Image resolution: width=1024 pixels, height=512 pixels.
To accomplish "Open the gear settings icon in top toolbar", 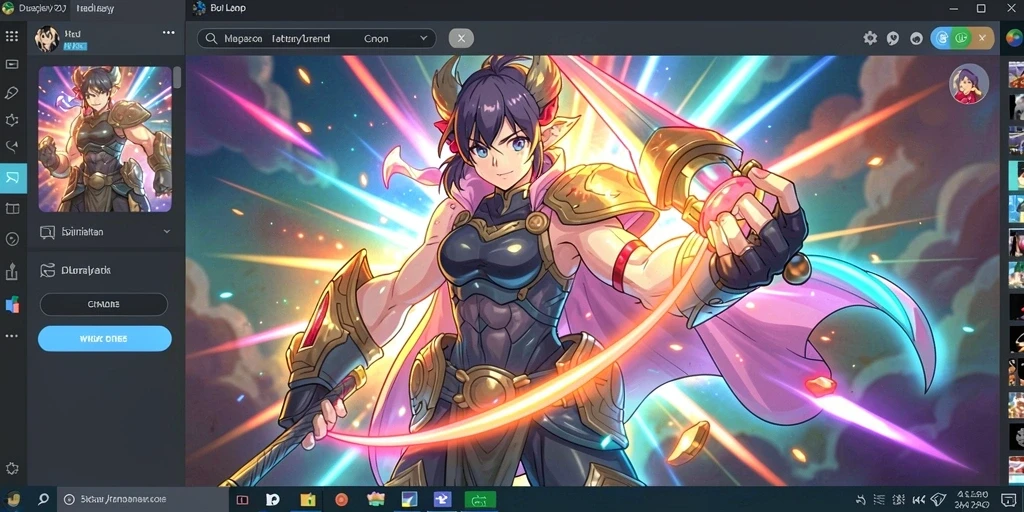I will point(870,39).
